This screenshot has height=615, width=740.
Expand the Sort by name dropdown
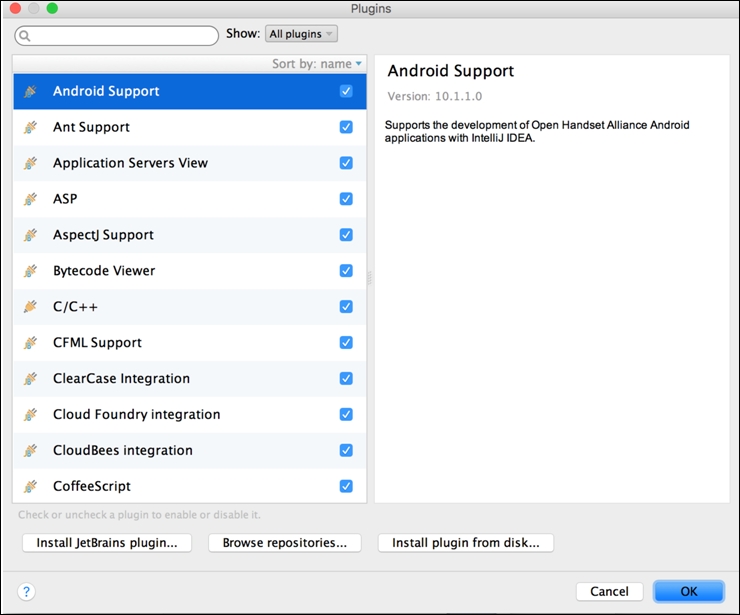tap(317, 64)
